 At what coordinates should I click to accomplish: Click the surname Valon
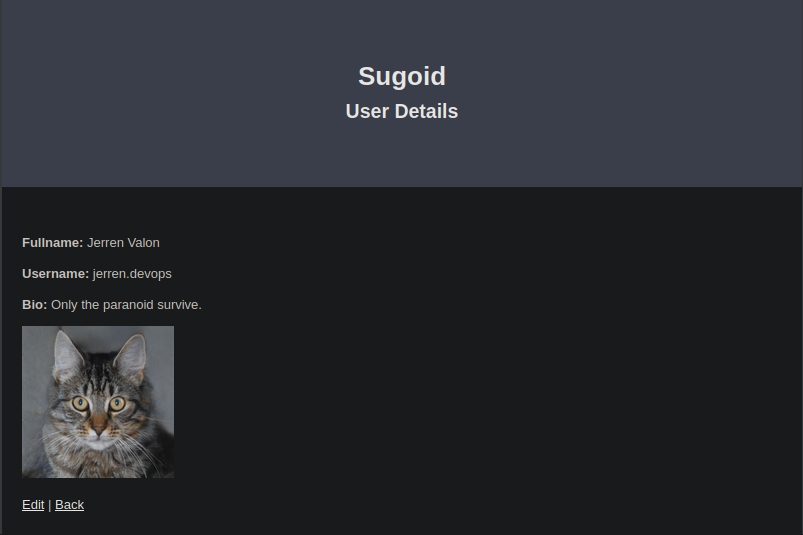(x=143, y=243)
